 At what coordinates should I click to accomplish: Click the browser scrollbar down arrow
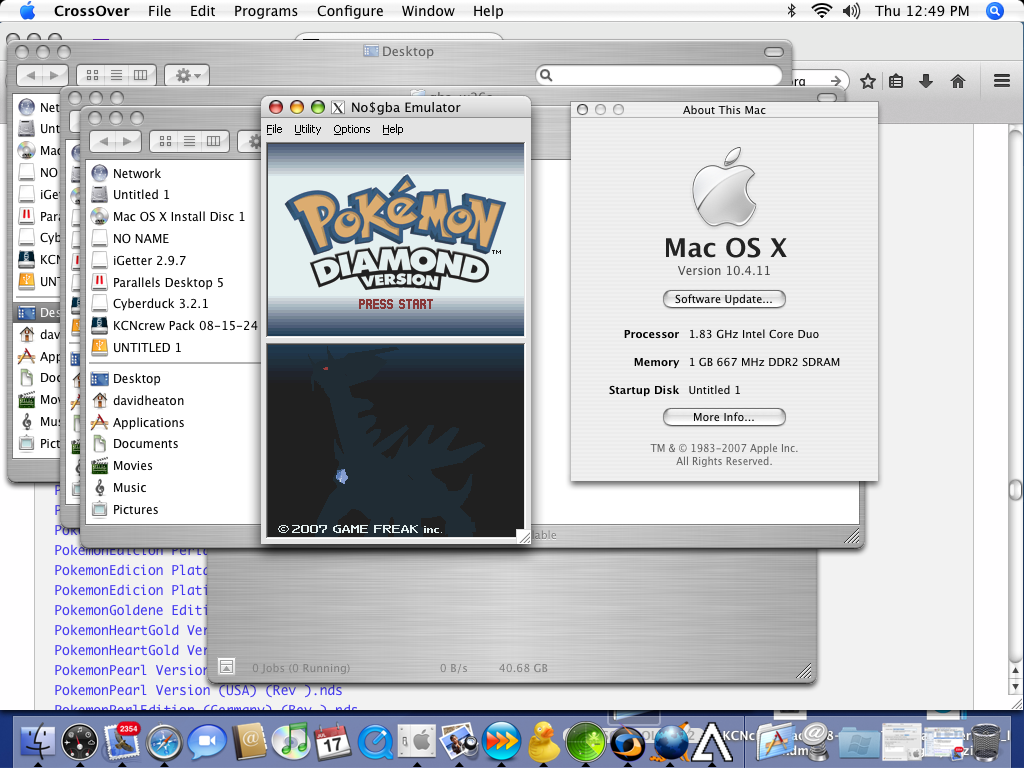pyautogui.click(x=1016, y=687)
